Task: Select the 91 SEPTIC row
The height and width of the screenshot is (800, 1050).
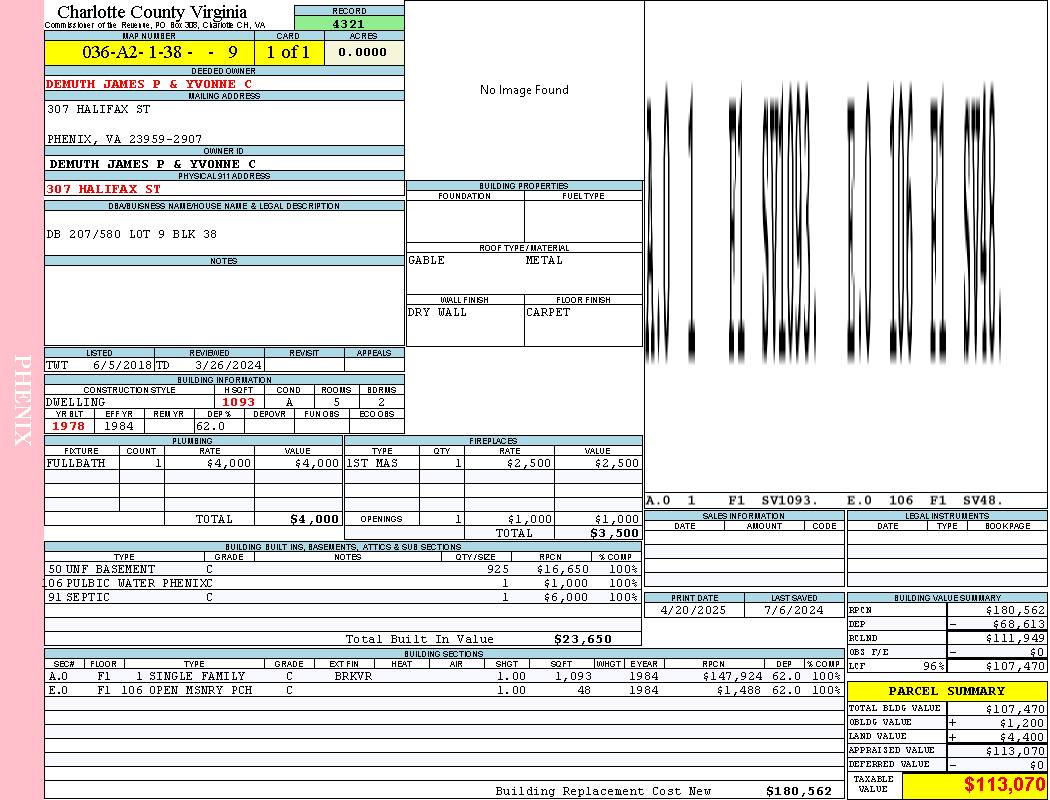Action: [343, 596]
